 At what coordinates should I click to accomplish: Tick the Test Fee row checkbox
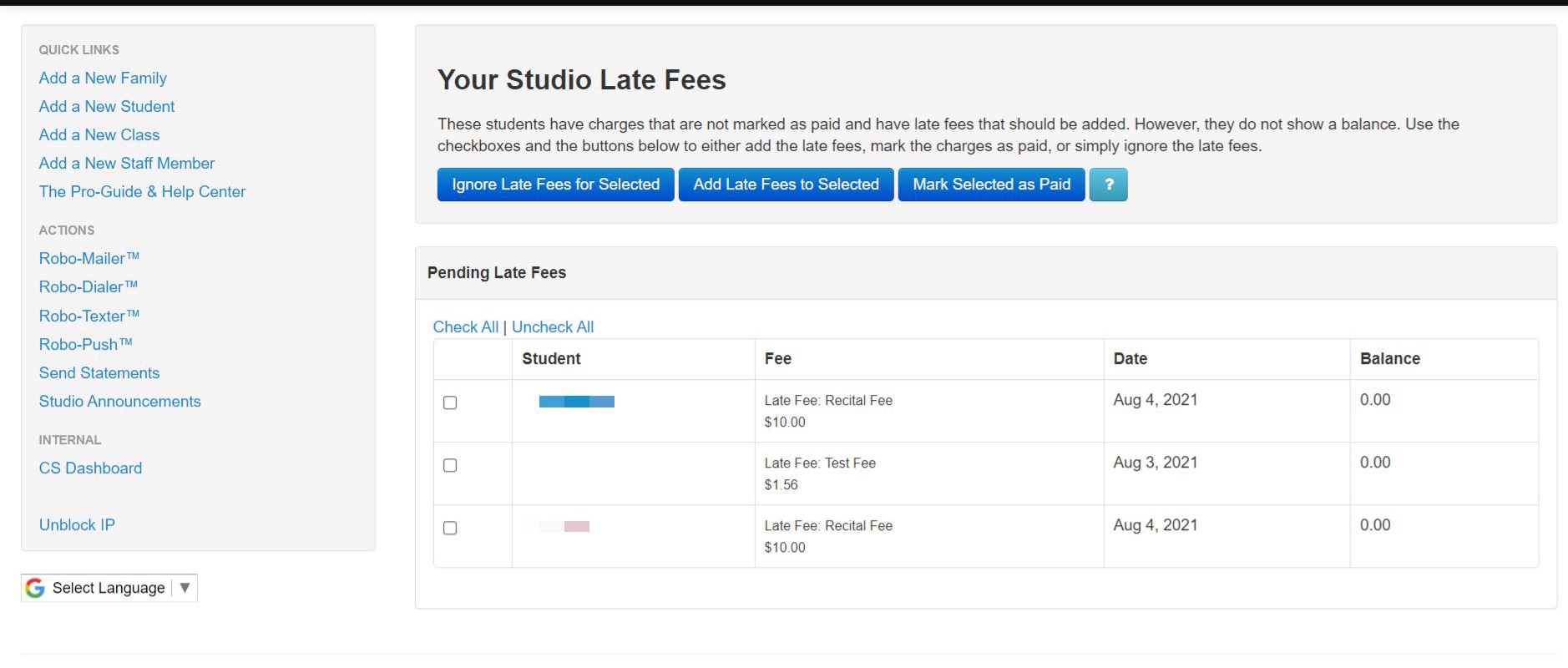450,465
